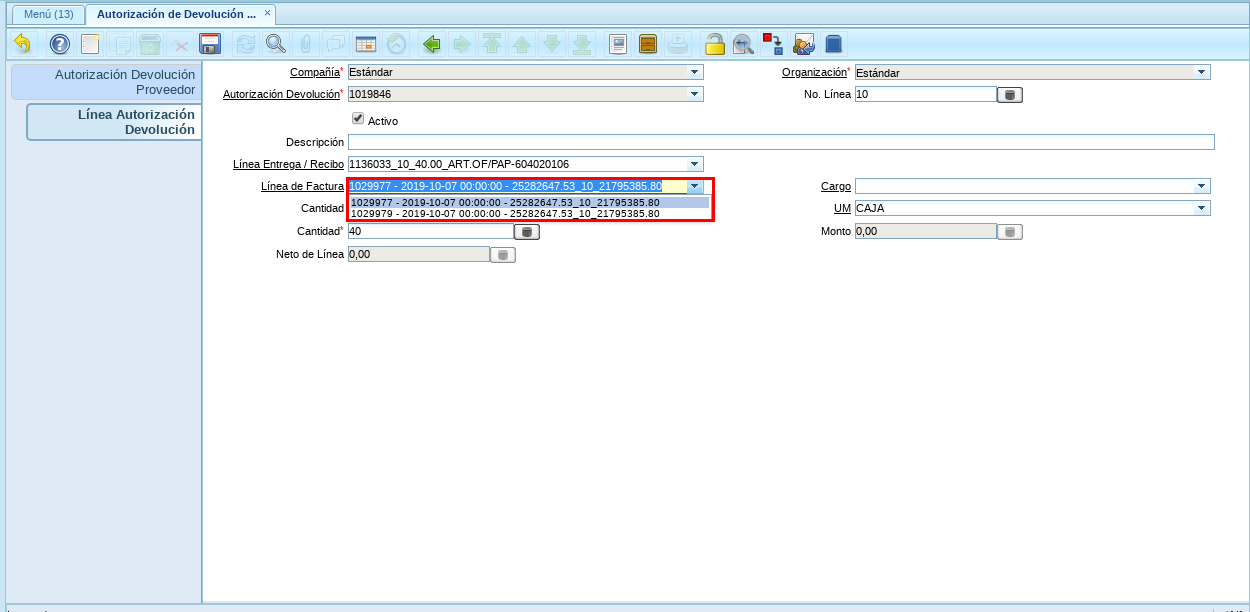
Task: Open the Autorización Devolución Proveedor side tab
Action: [x=106, y=82]
